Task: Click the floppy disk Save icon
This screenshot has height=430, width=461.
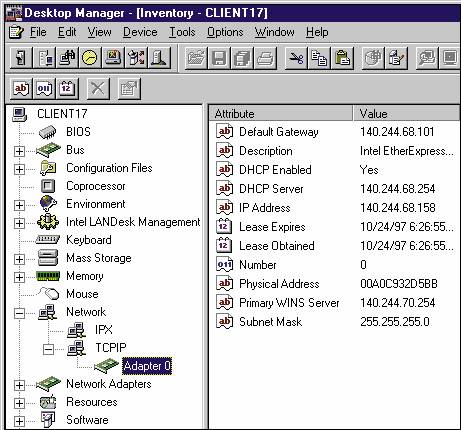Action: click(x=219, y=58)
